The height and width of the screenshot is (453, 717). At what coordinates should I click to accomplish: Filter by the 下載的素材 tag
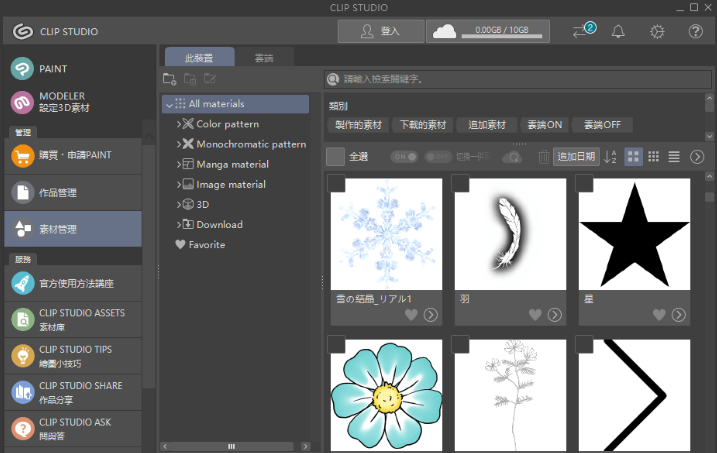(x=423, y=125)
